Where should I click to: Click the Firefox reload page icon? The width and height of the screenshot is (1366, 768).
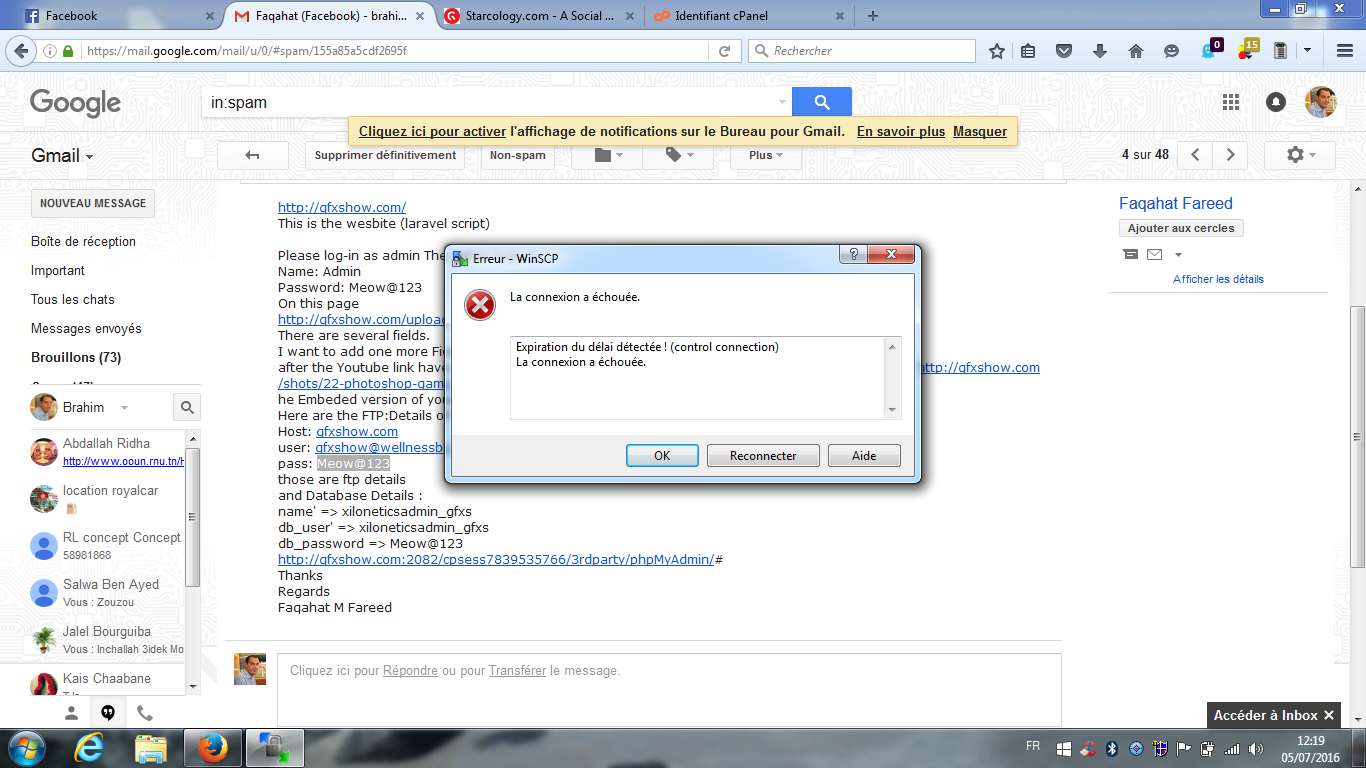[724, 51]
